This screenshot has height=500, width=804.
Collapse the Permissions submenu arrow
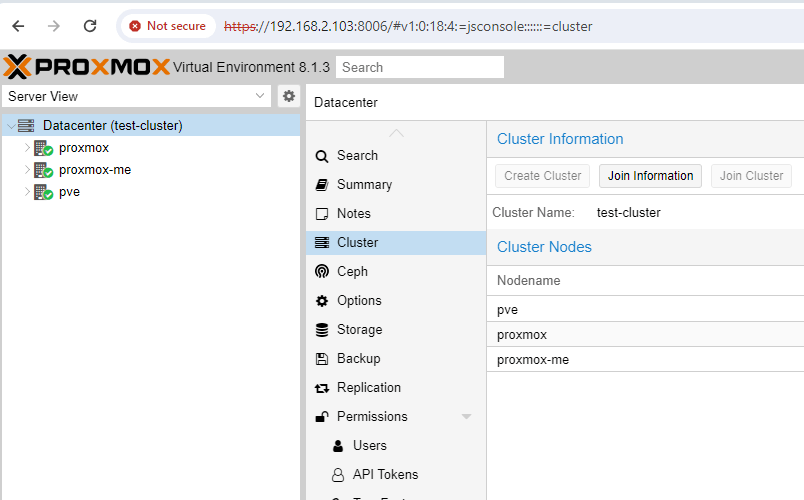(466, 416)
